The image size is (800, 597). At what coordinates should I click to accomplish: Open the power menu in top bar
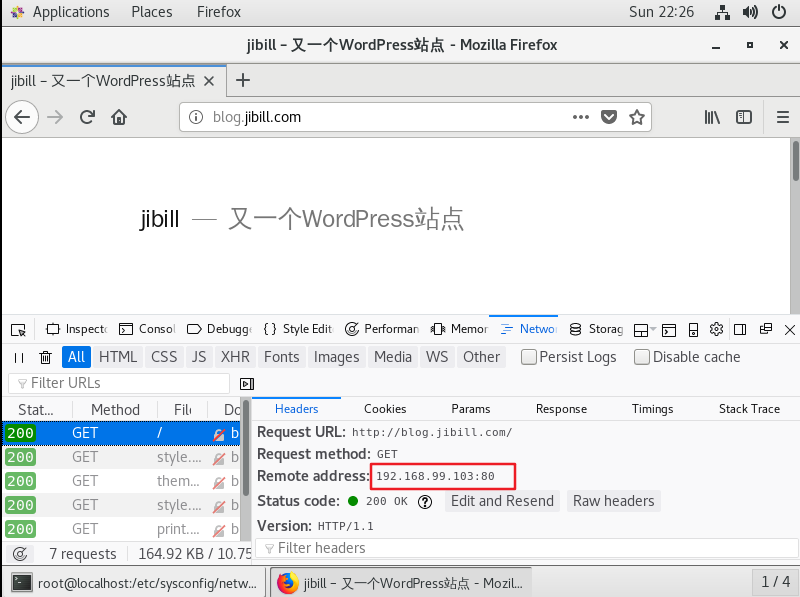pyautogui.click(x=779, y=12)
